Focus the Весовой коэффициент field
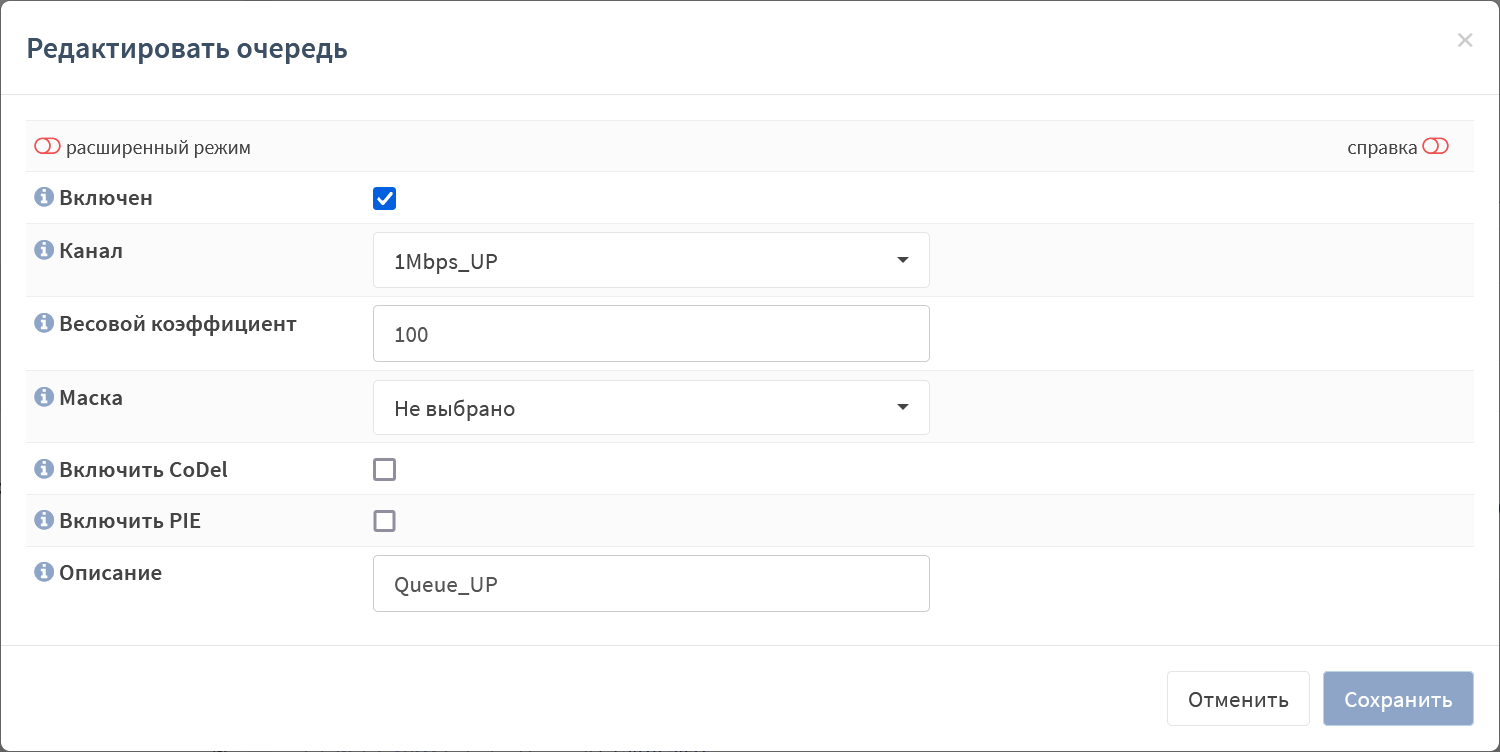Viewport: 1500px width, 752px height. [651, 333]
